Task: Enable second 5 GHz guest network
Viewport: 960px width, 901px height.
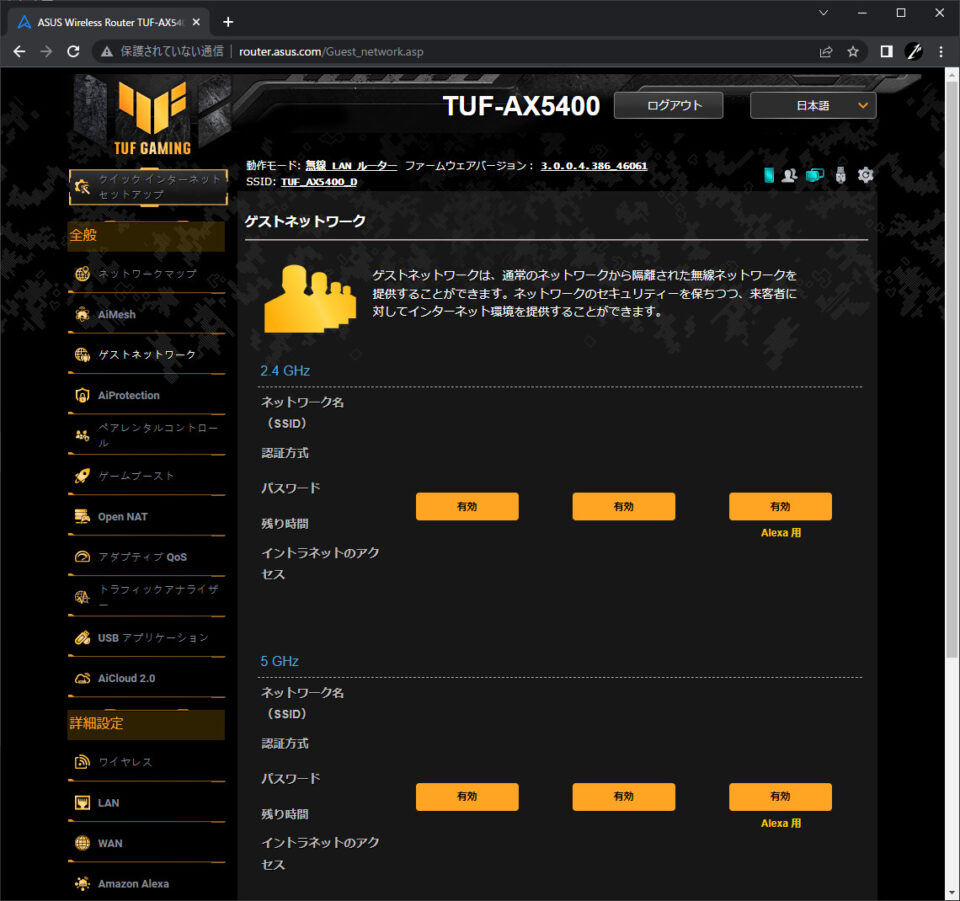Action: [623, 796]
